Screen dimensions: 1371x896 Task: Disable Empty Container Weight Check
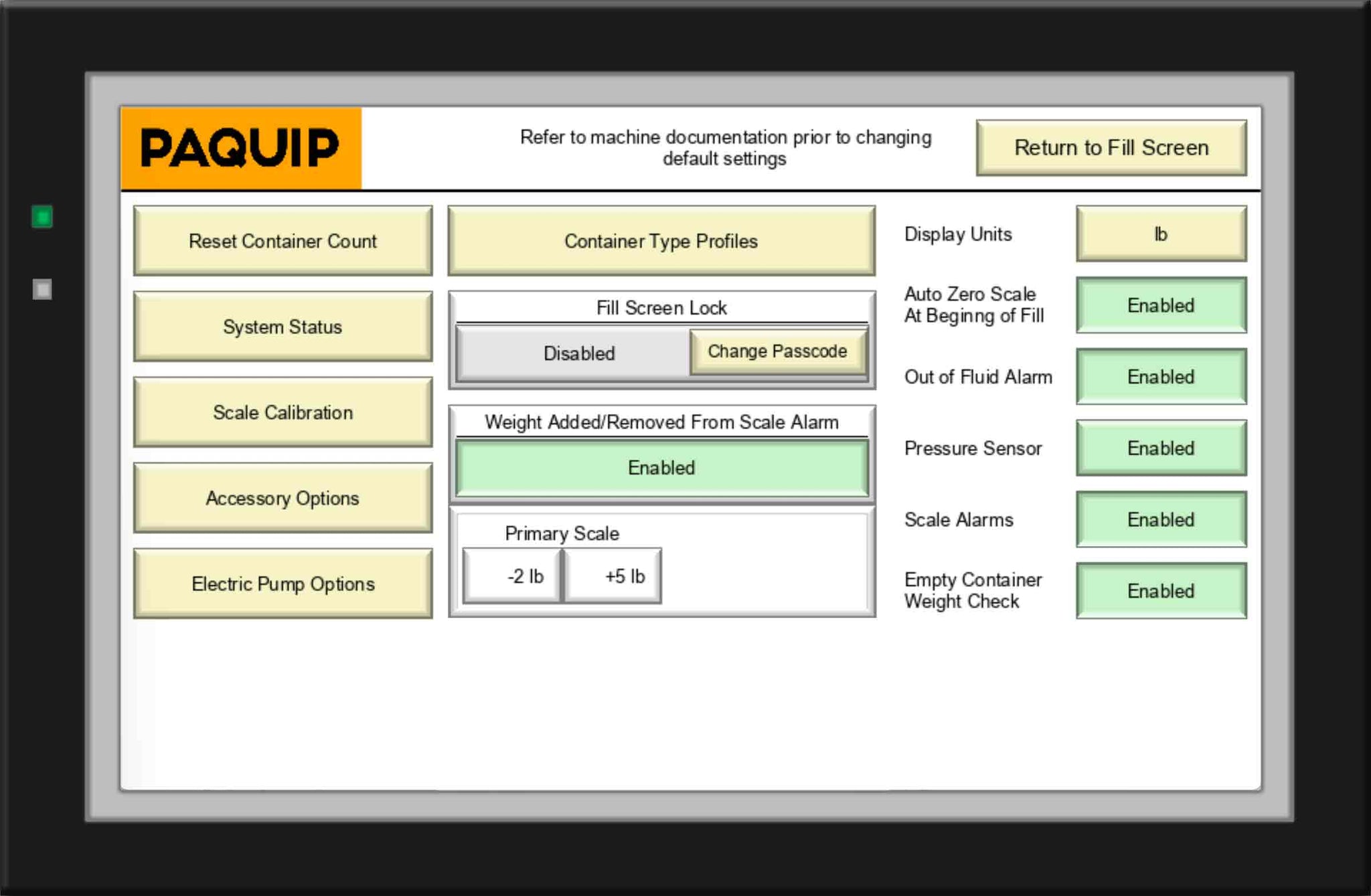(x=1160, y=591)
